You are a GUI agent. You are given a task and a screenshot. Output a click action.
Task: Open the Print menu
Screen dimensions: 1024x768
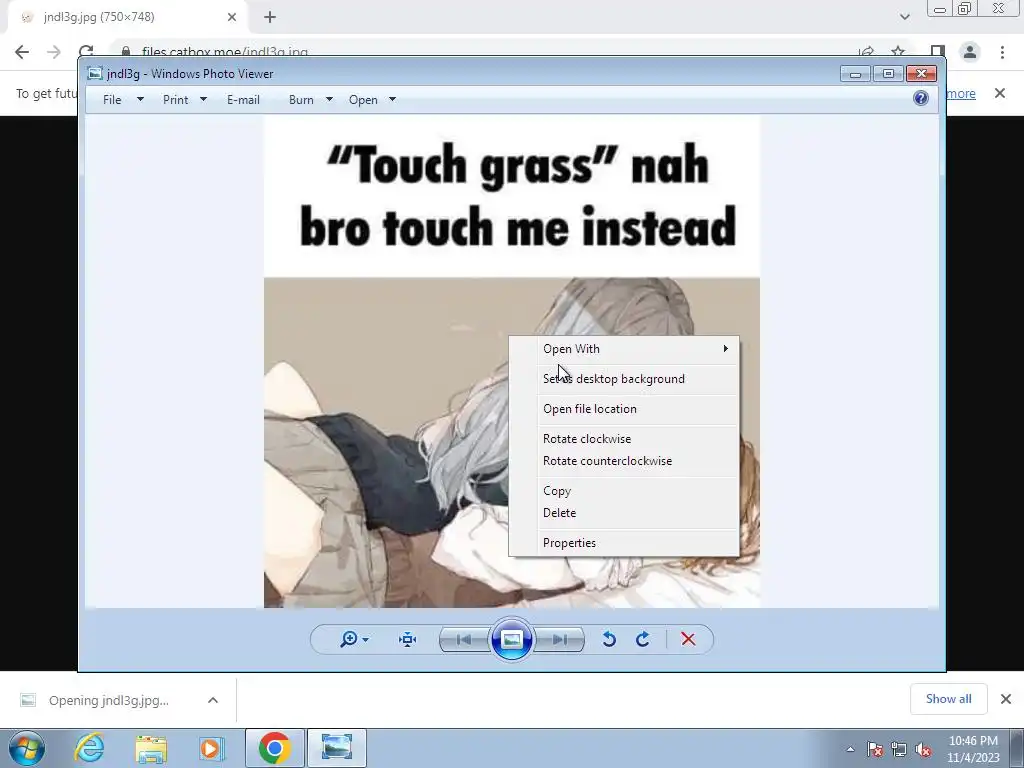coord(176,100)
